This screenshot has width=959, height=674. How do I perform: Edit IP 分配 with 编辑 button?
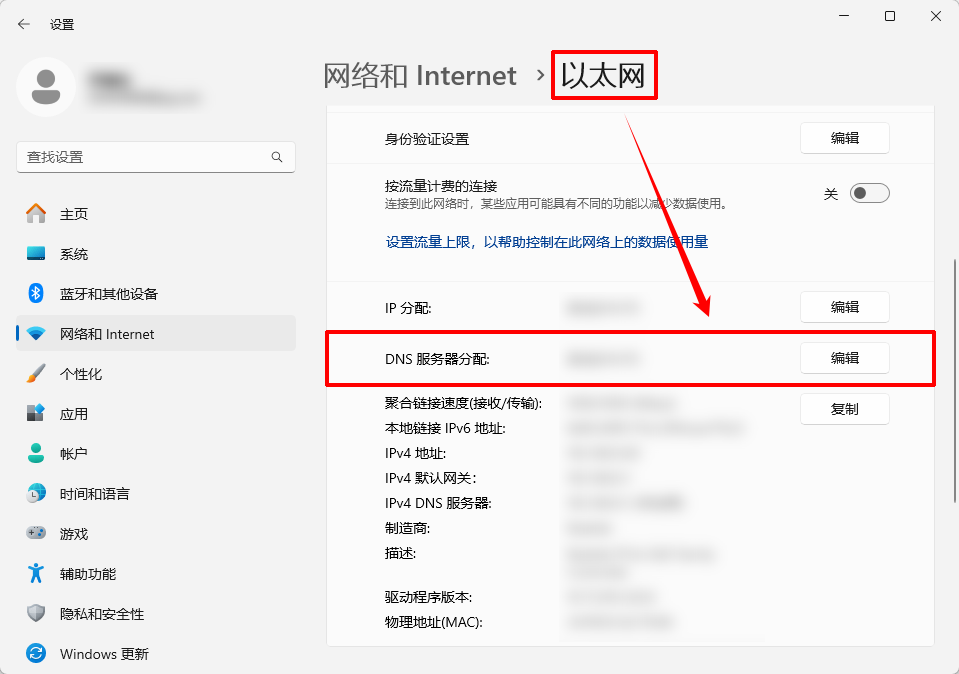tap(845, 307)
